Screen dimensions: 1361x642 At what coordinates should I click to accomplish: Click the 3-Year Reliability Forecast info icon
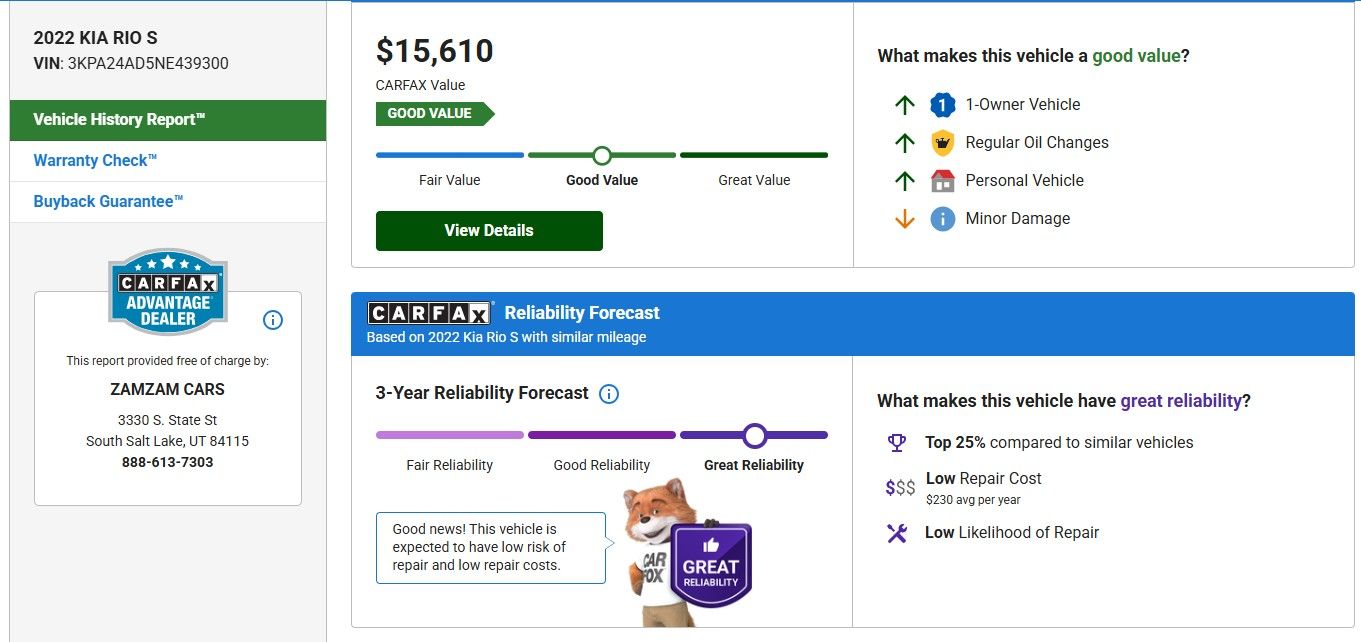click(x=608, y=394)
